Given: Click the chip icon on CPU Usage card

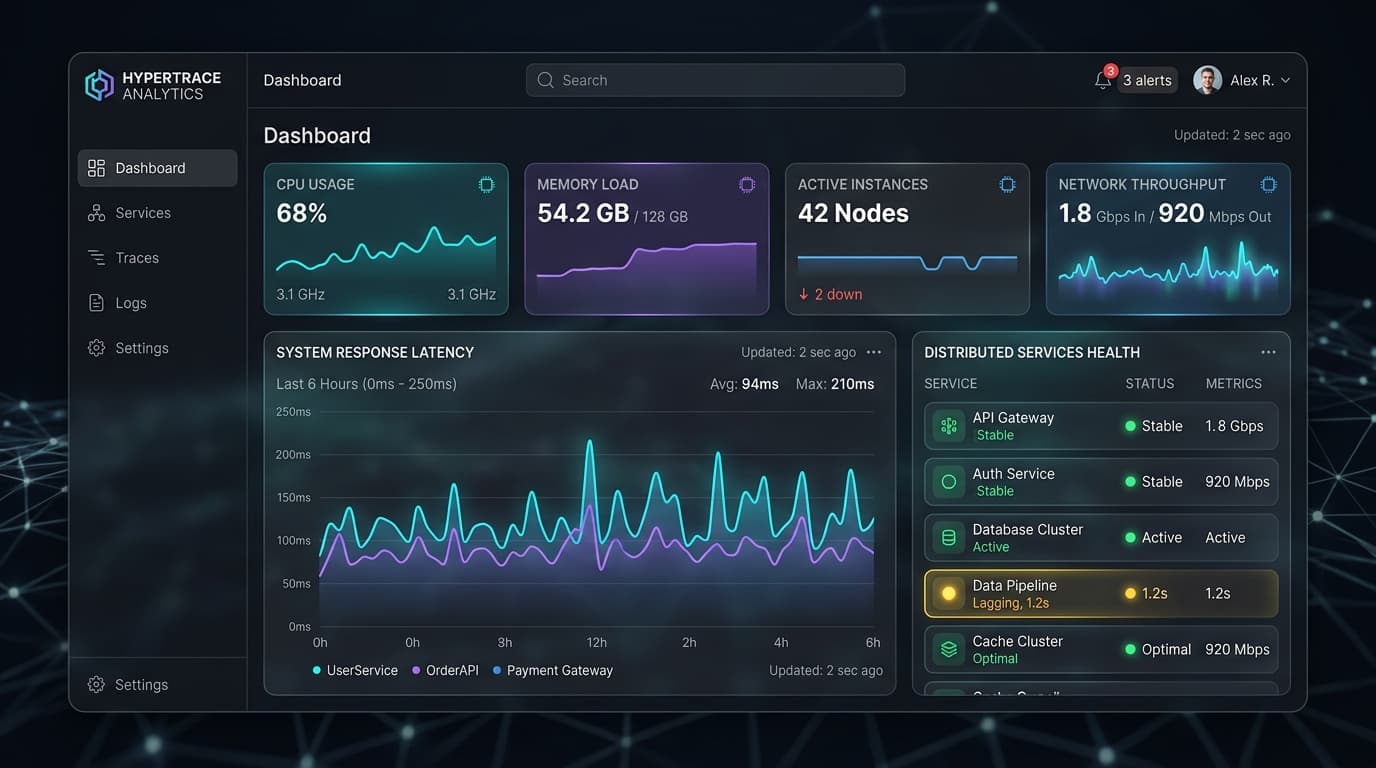Looking at the screenshot, I should pyautogui.click(x=486, y=185).
